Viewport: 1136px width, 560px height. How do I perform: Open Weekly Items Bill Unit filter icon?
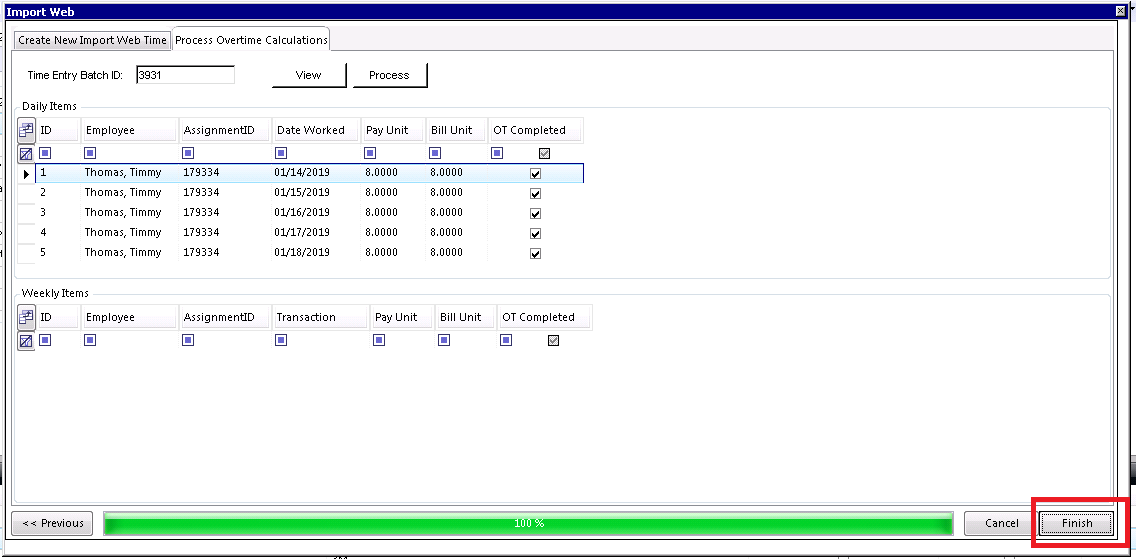(x=444, y=340)
